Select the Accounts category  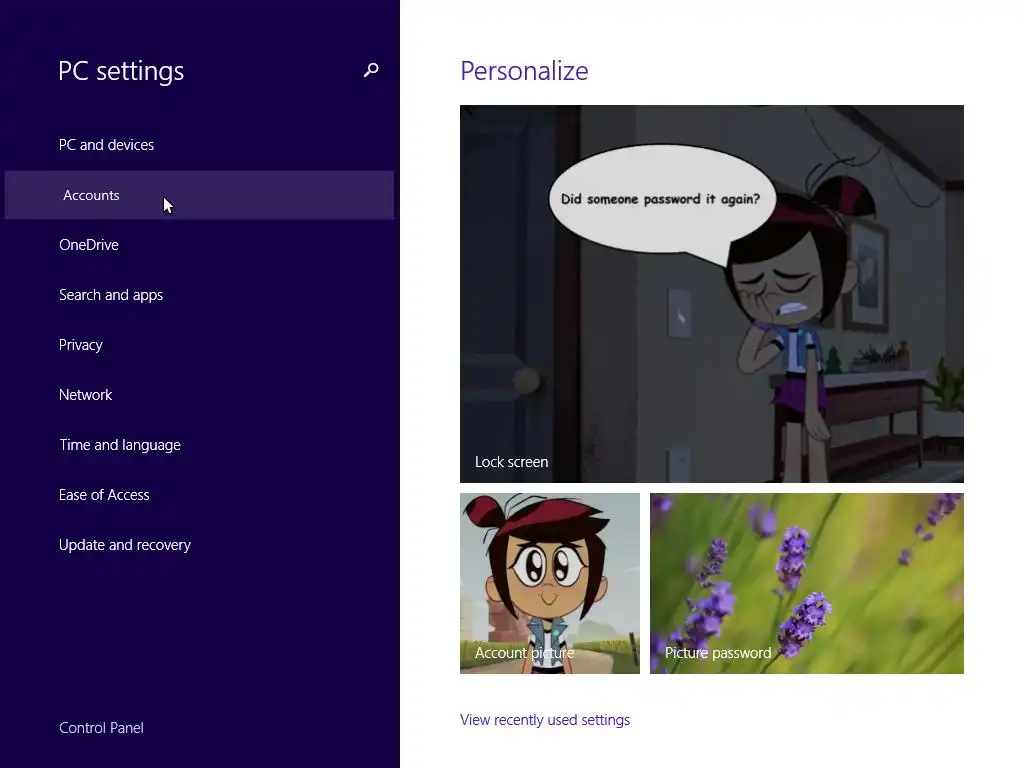[199, 195]
